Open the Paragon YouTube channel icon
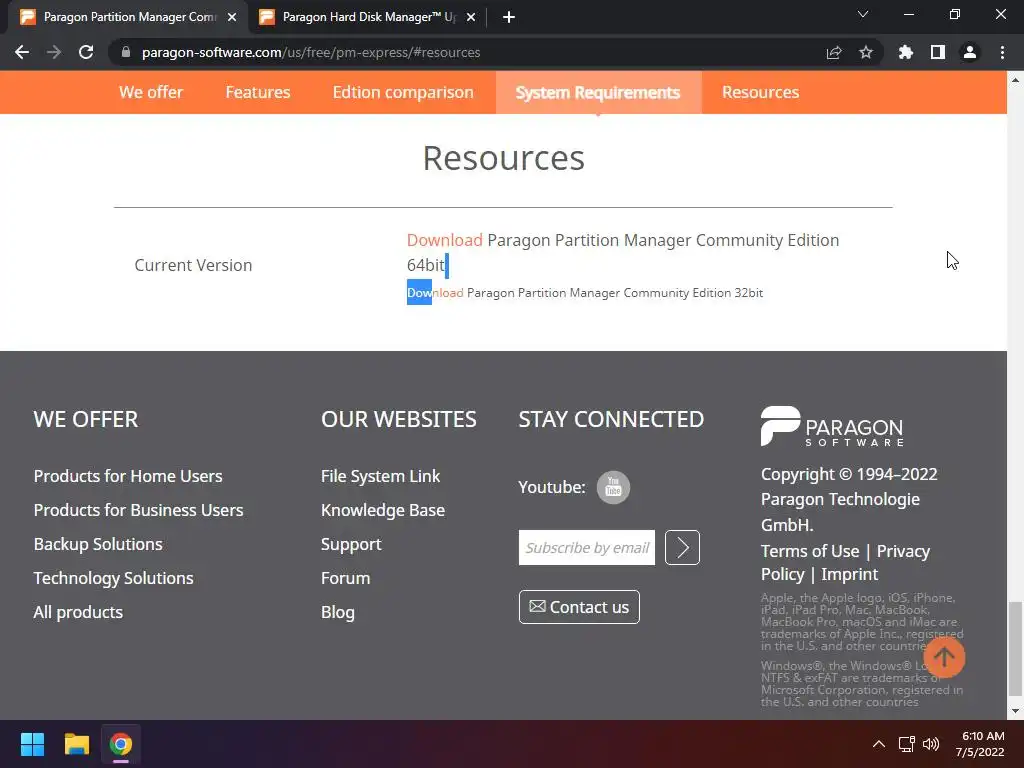Viewport: 1024px width, 768px height. [613, 487]
